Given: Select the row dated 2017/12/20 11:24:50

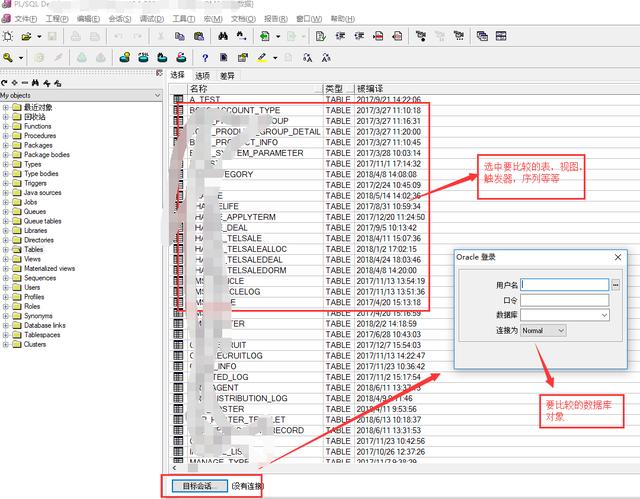Looking at the screenshot, I should pyautogui.click(x=300, y=217).
